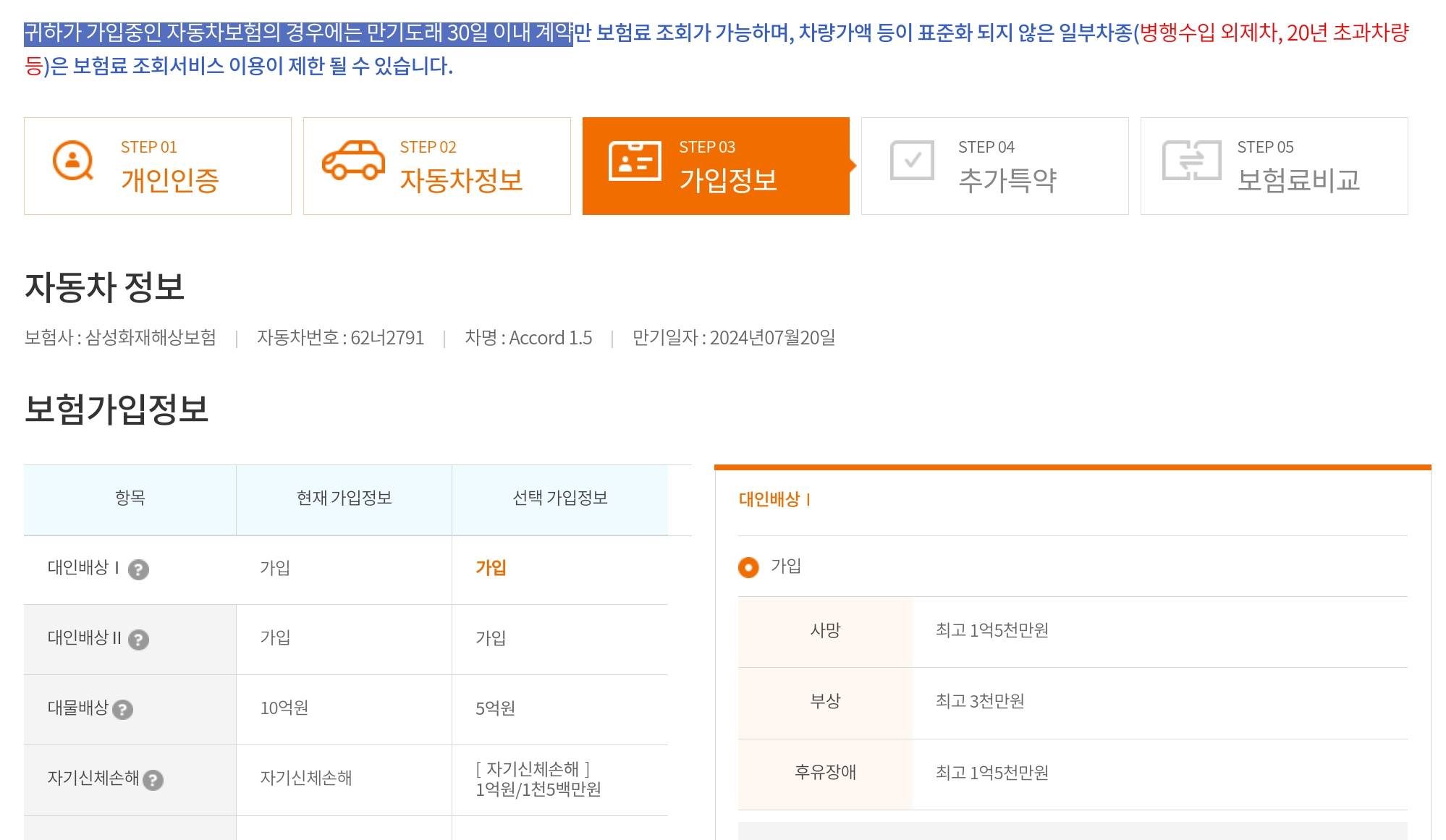
Task: Open help icon next to 대인배상 II
Action: tap(138, 640)
